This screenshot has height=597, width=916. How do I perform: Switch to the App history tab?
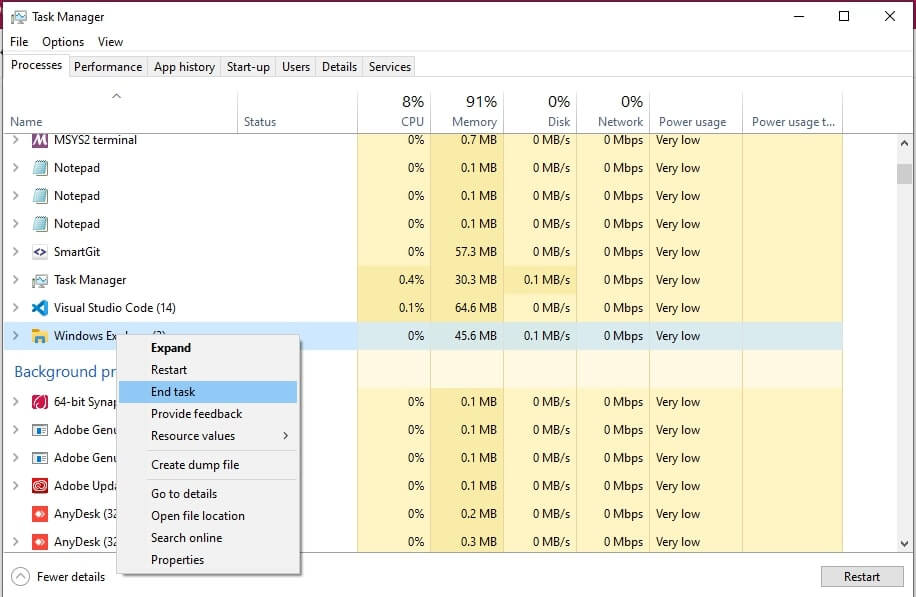[185, 67]
